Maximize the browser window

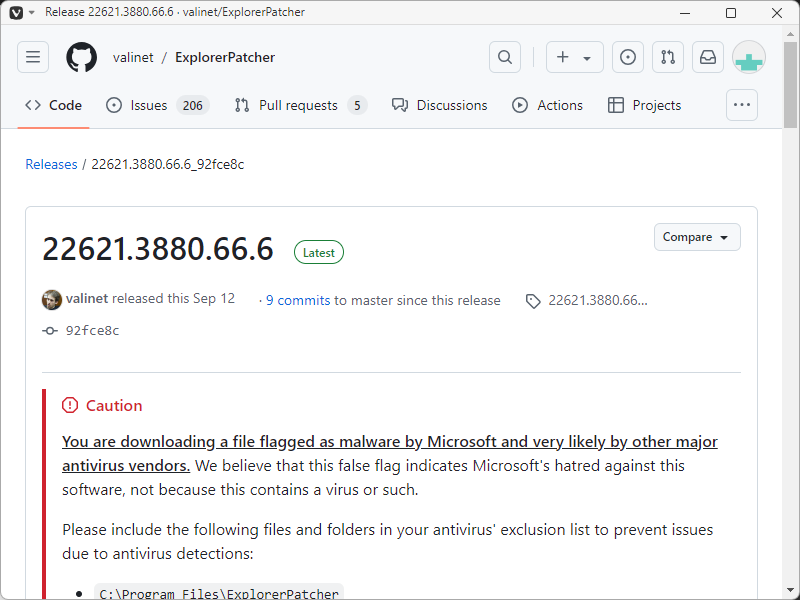(731, 13)
